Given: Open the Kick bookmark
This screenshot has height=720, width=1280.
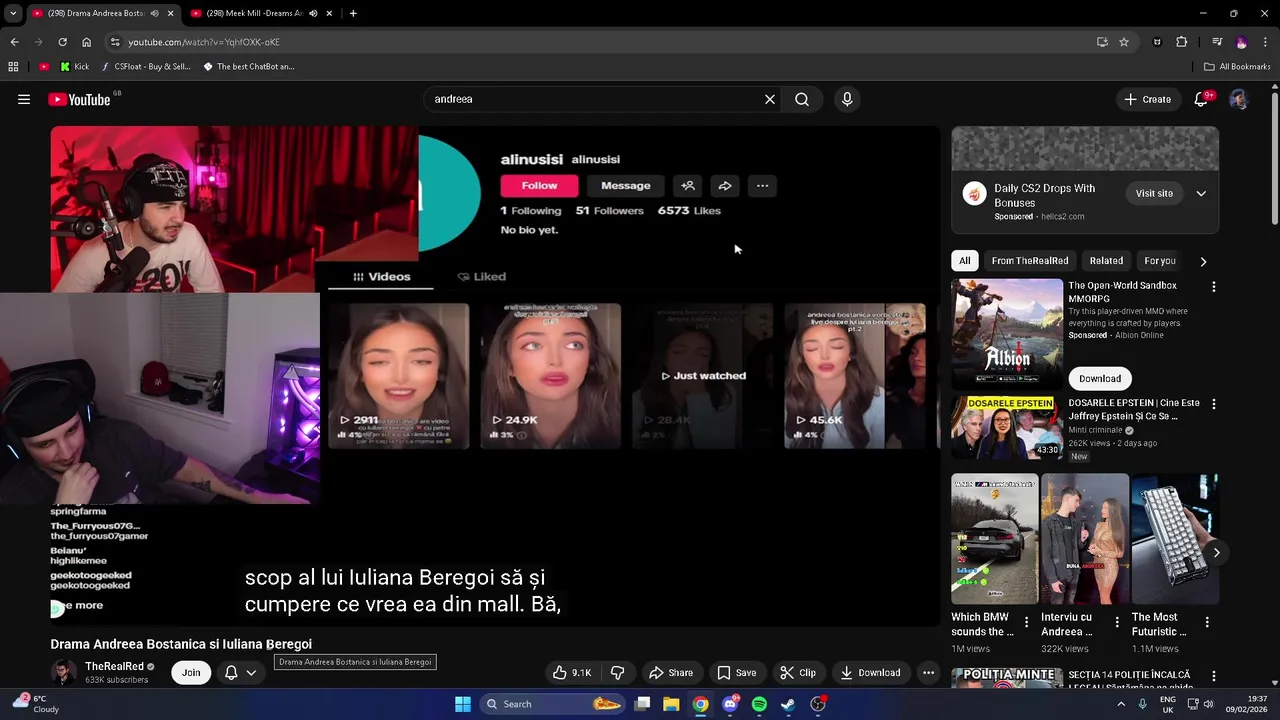Looking at the screenshot, I should [x=74, y=67].
